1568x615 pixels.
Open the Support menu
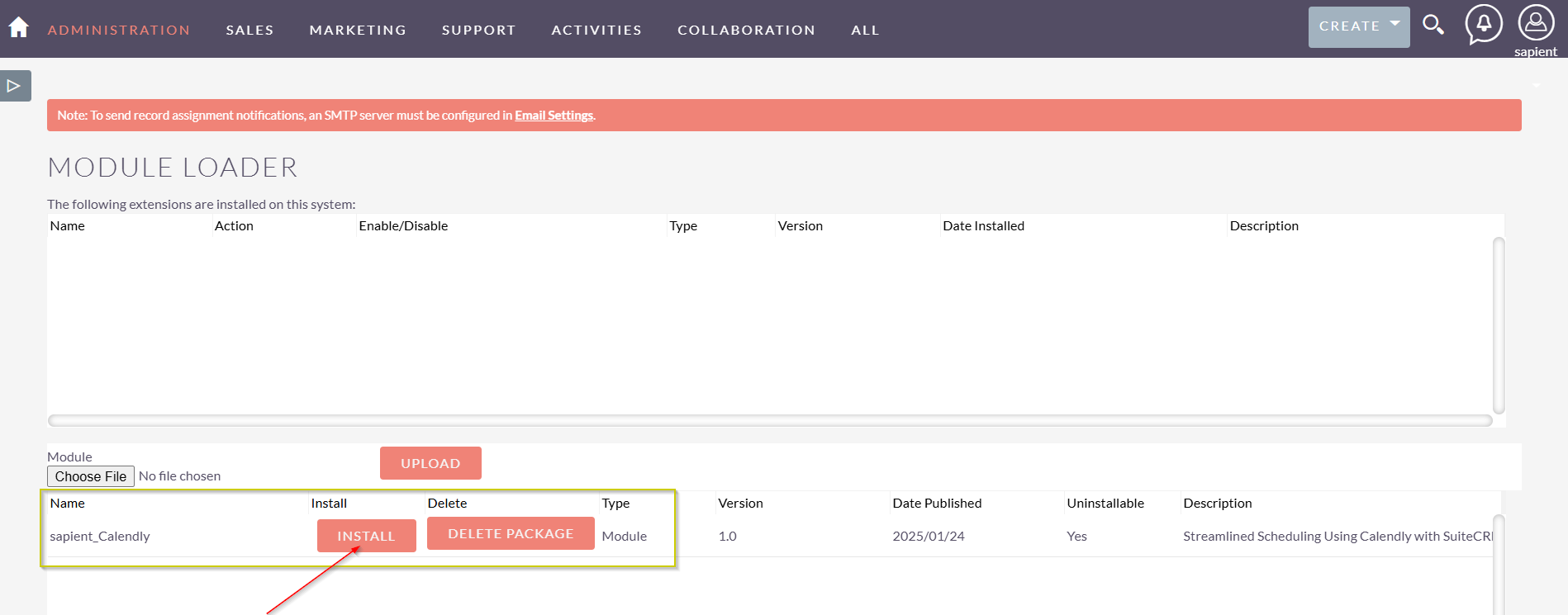coord(478,30)
